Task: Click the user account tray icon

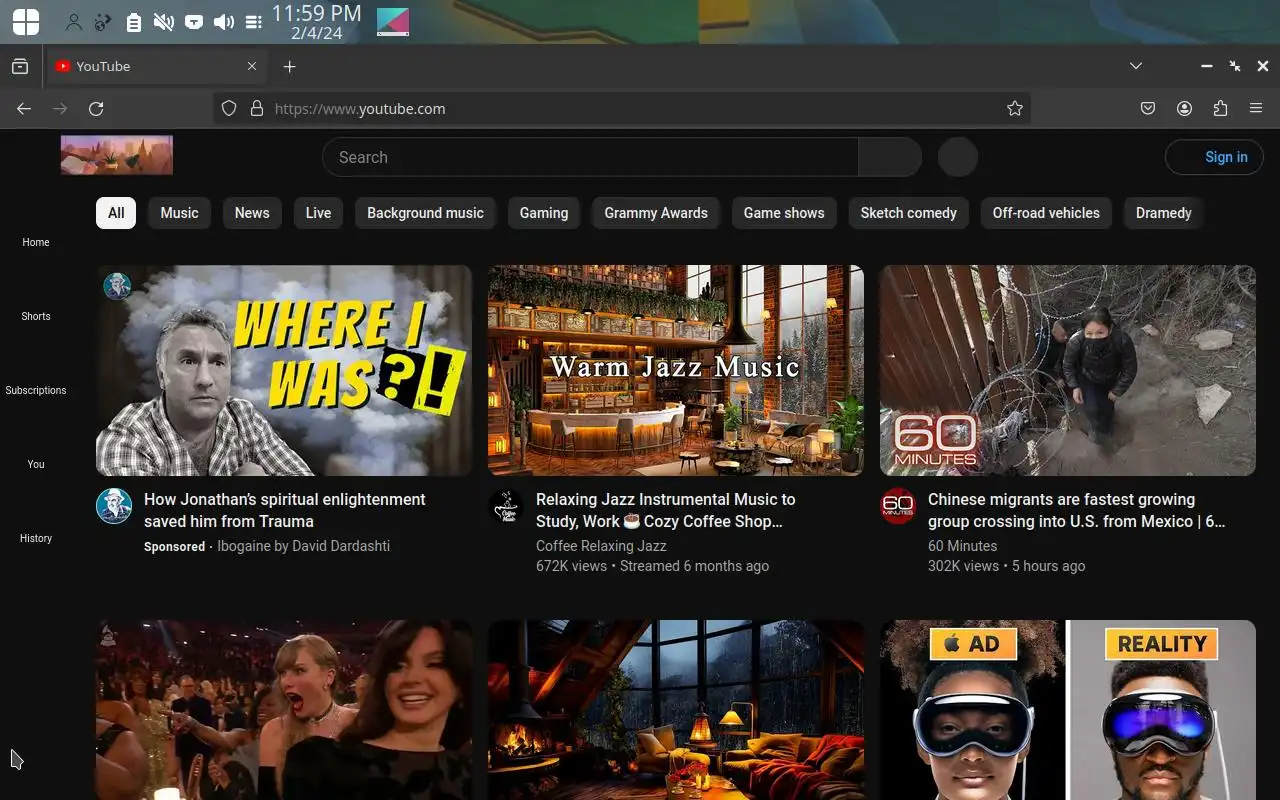Action: (74, 22)
